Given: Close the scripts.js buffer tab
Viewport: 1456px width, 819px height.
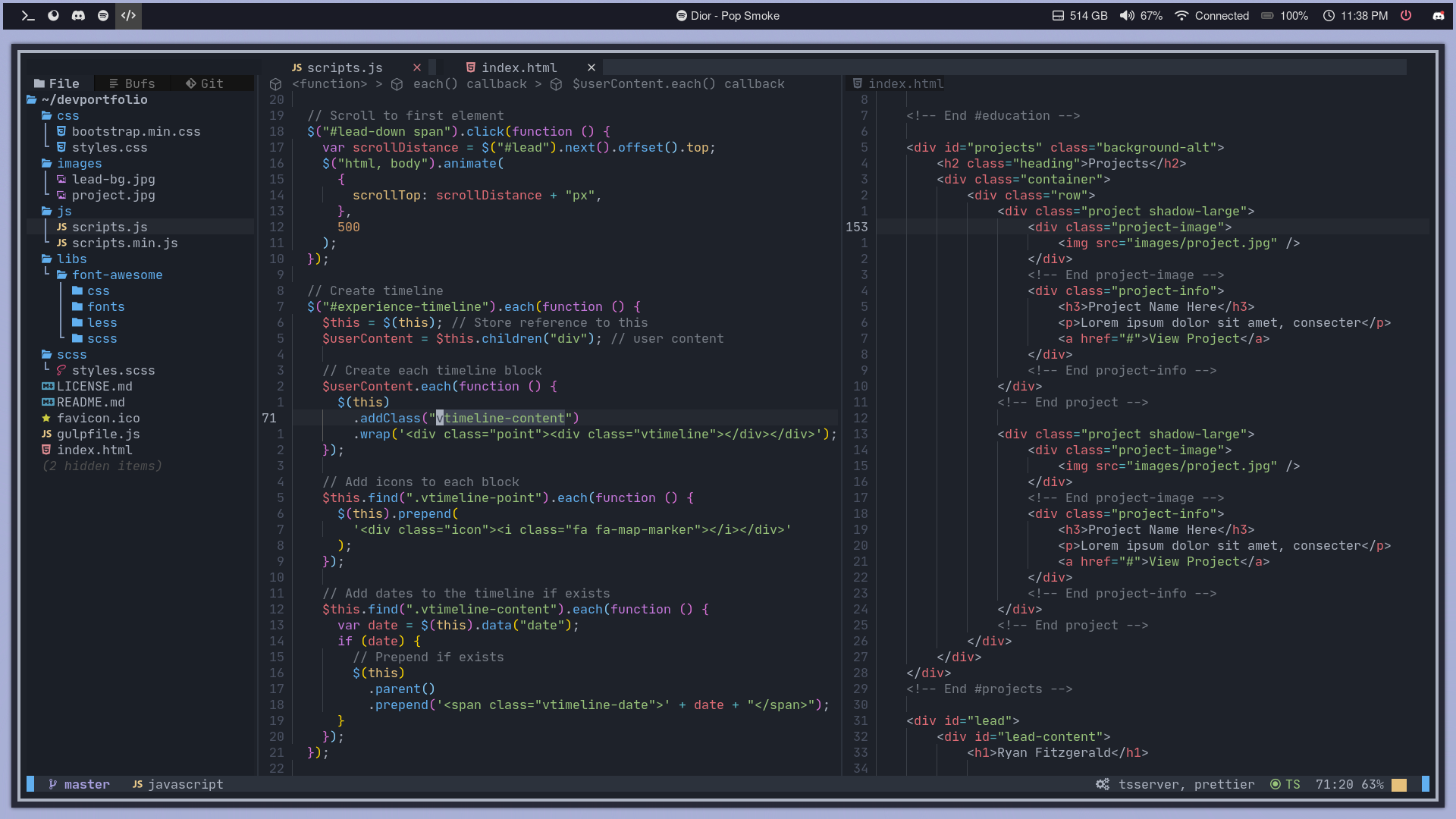Looking at the screenshot, I should click(x=417, y=67).
